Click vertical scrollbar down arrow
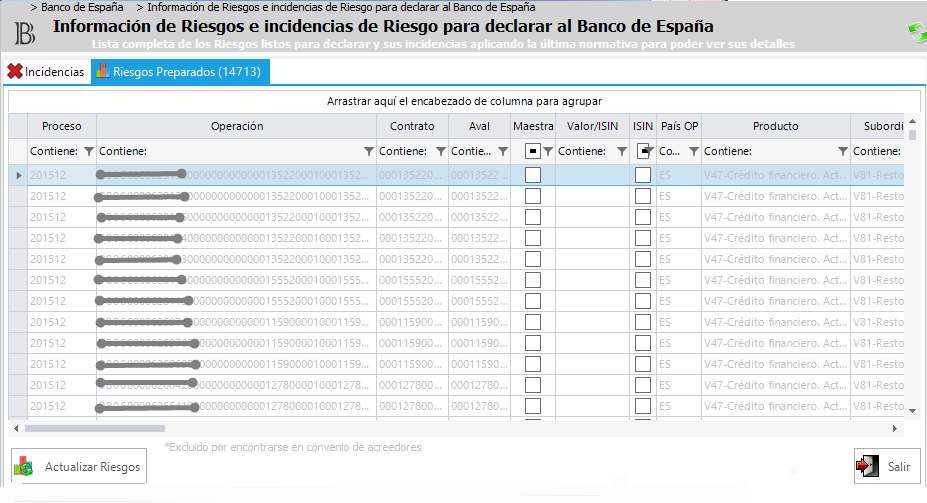 click(x=912, y=411)
